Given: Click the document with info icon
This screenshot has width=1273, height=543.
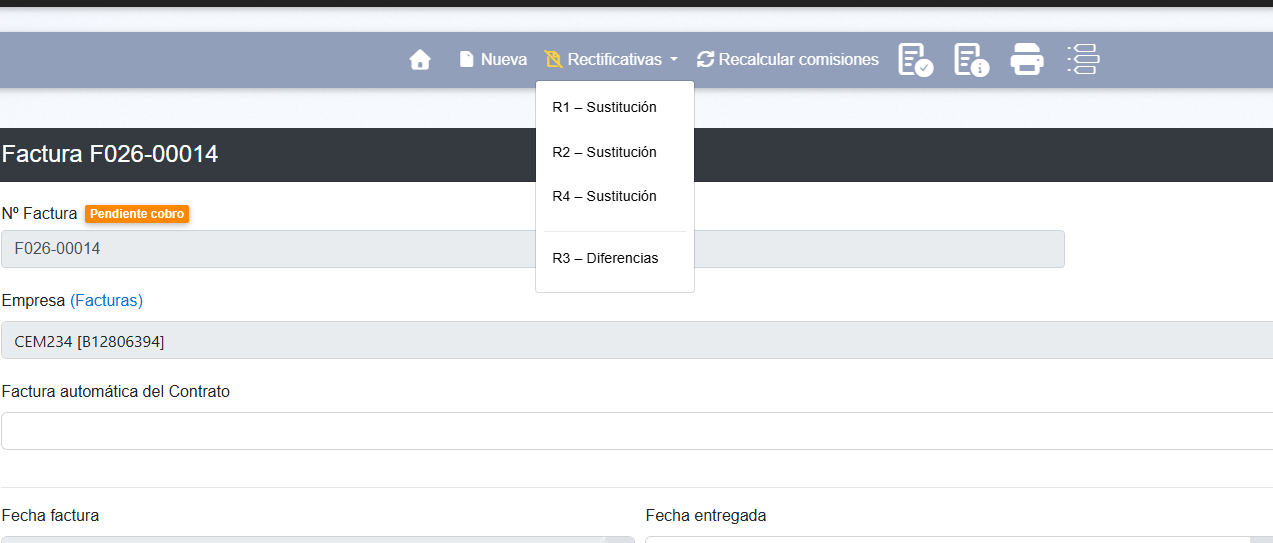Looking at the screenshot, I should (x=972, y=60).
